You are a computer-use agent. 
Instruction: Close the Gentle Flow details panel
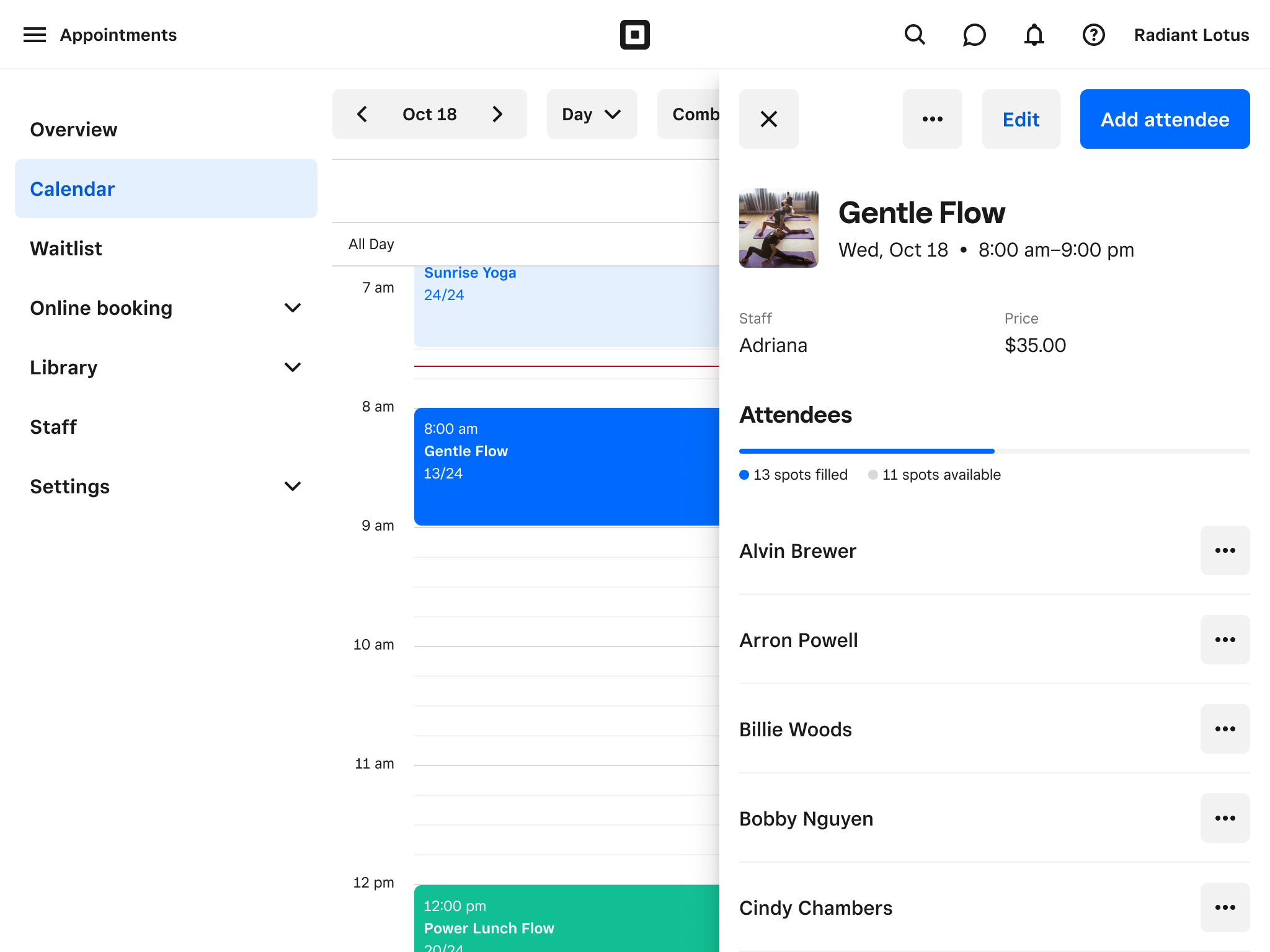point(768,119)
